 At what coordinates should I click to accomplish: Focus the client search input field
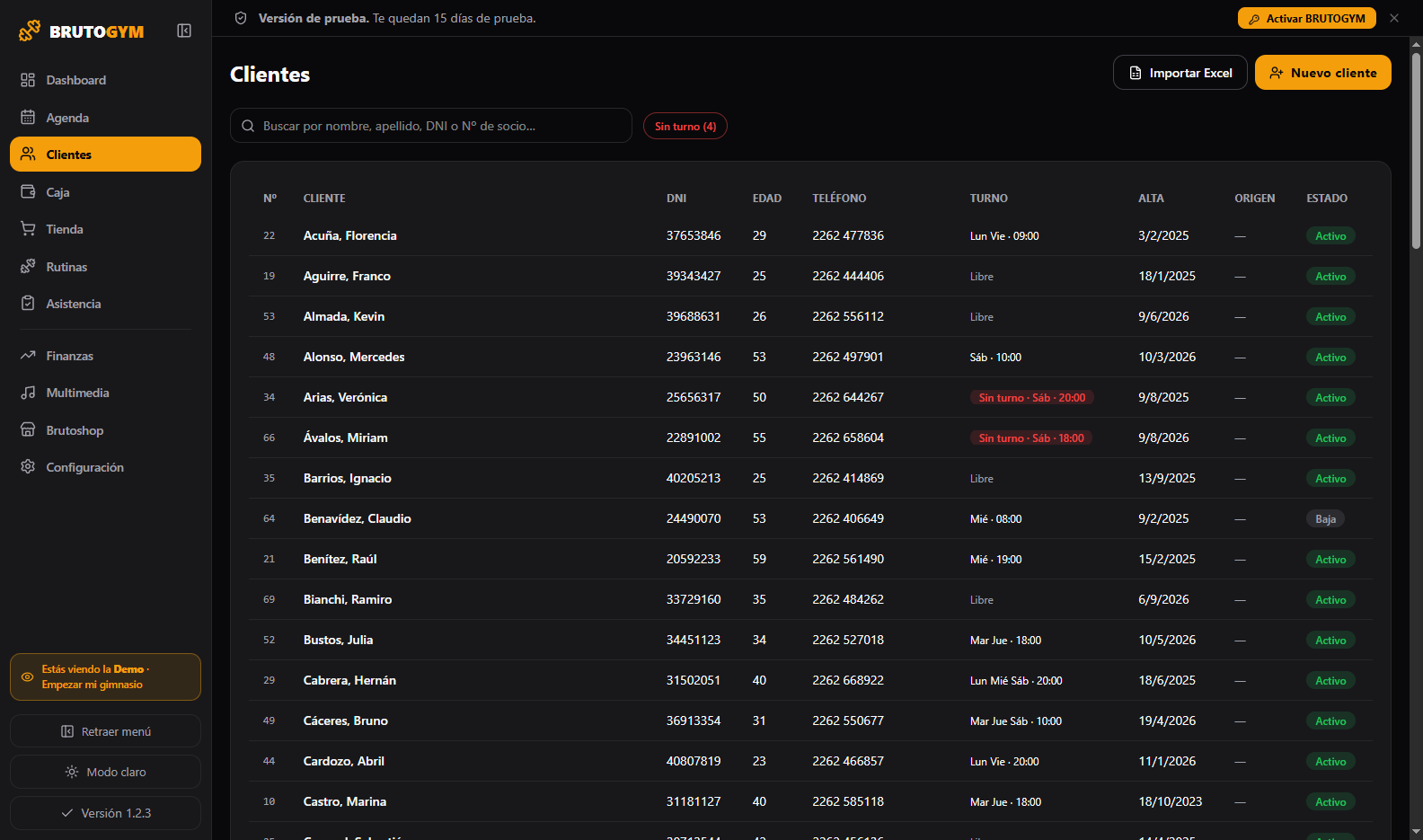[x=431, y=126]
